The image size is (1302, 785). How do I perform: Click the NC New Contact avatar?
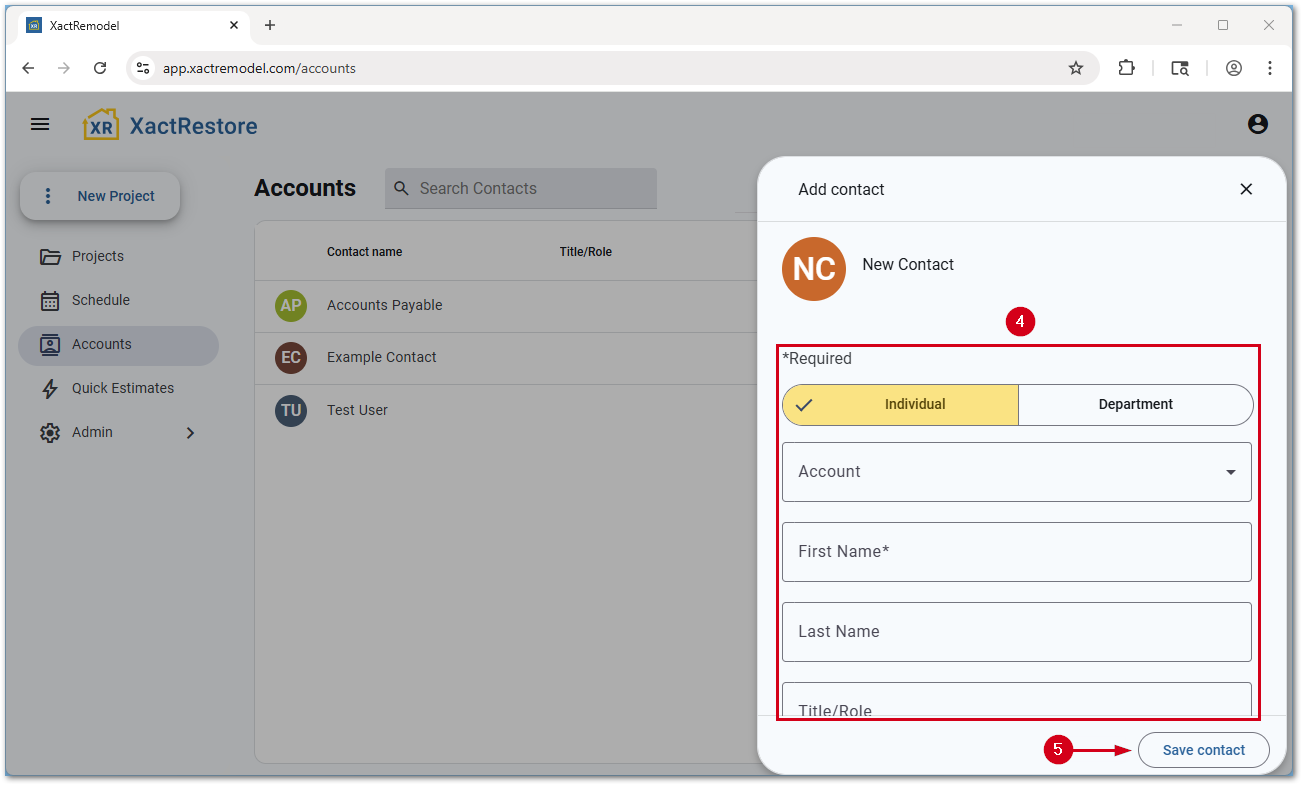(814, 269)
